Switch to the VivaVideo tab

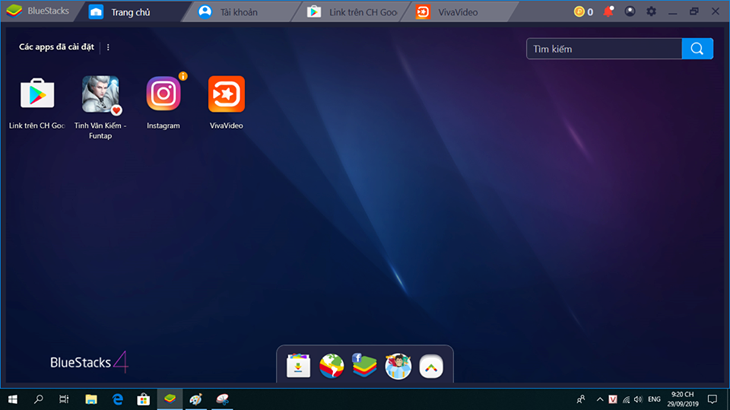(458, 12)
